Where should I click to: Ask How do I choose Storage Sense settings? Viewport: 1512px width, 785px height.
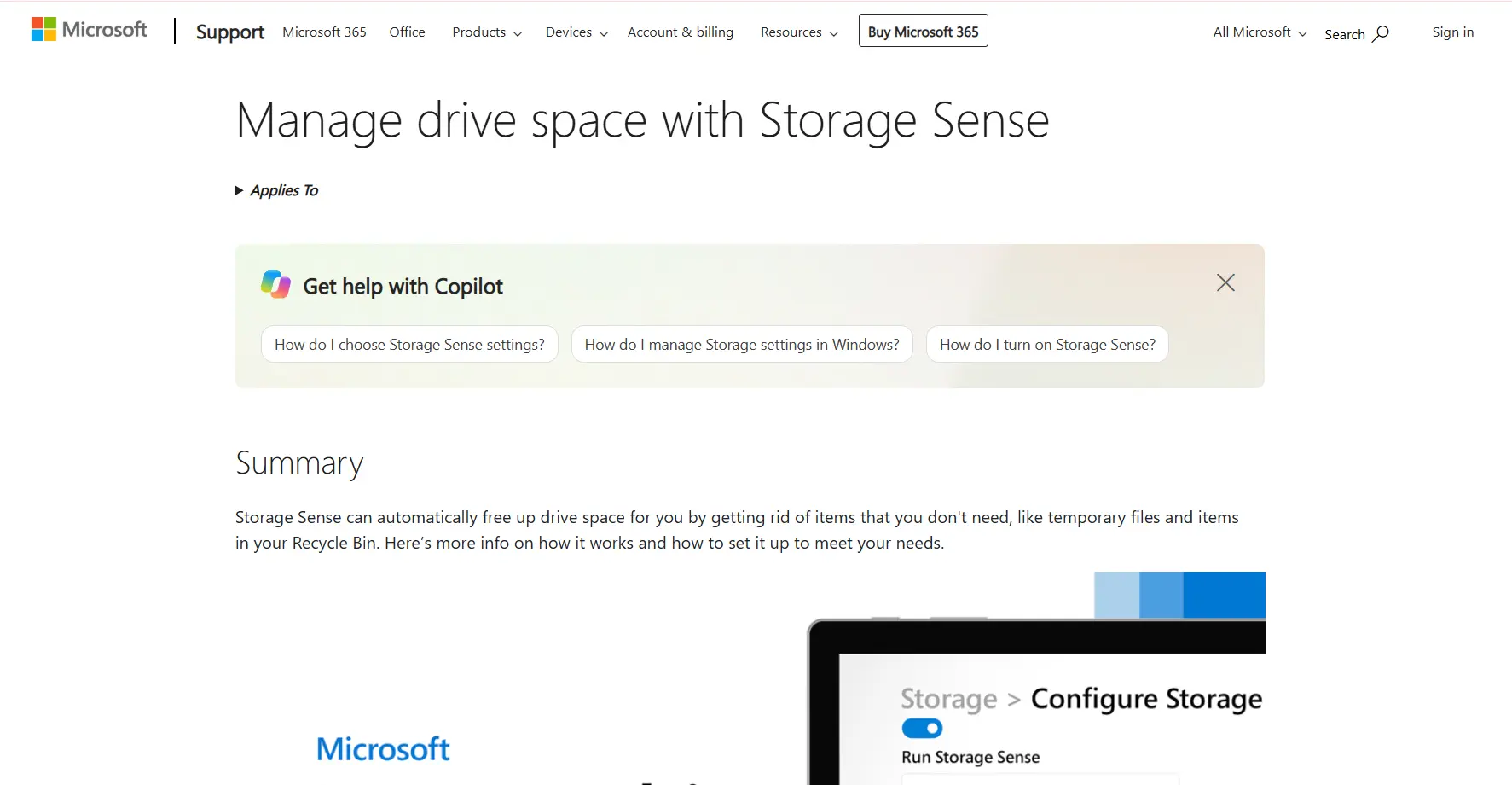click(x=409, y=344)
